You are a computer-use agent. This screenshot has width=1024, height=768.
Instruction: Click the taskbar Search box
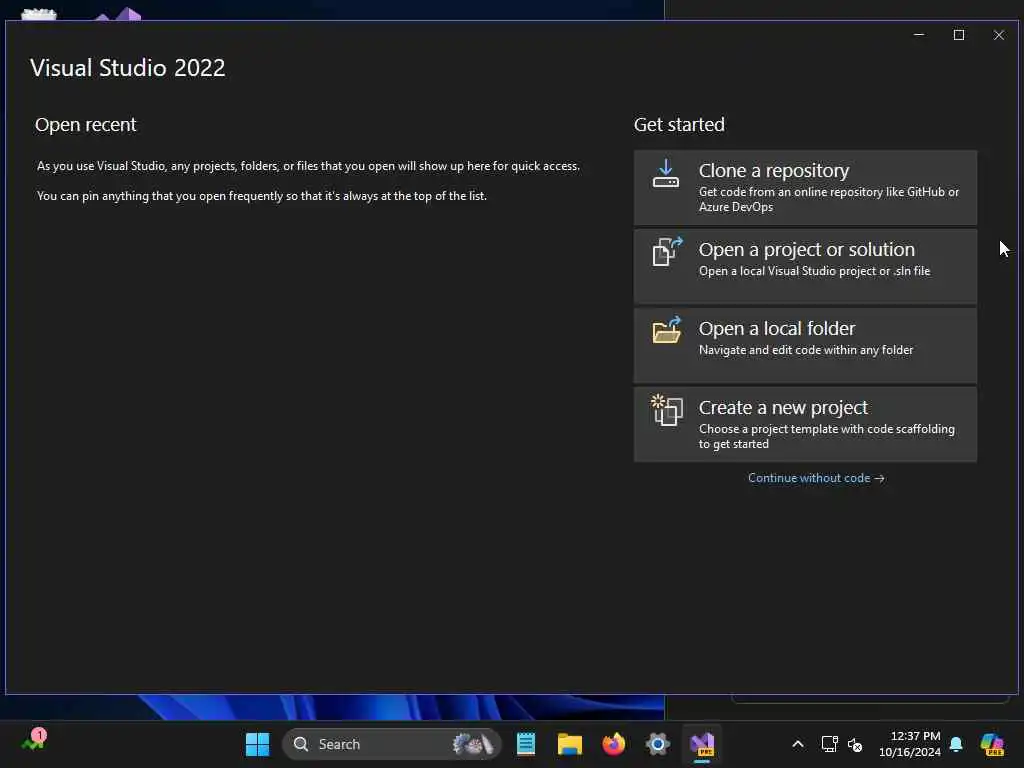(392, 744)
